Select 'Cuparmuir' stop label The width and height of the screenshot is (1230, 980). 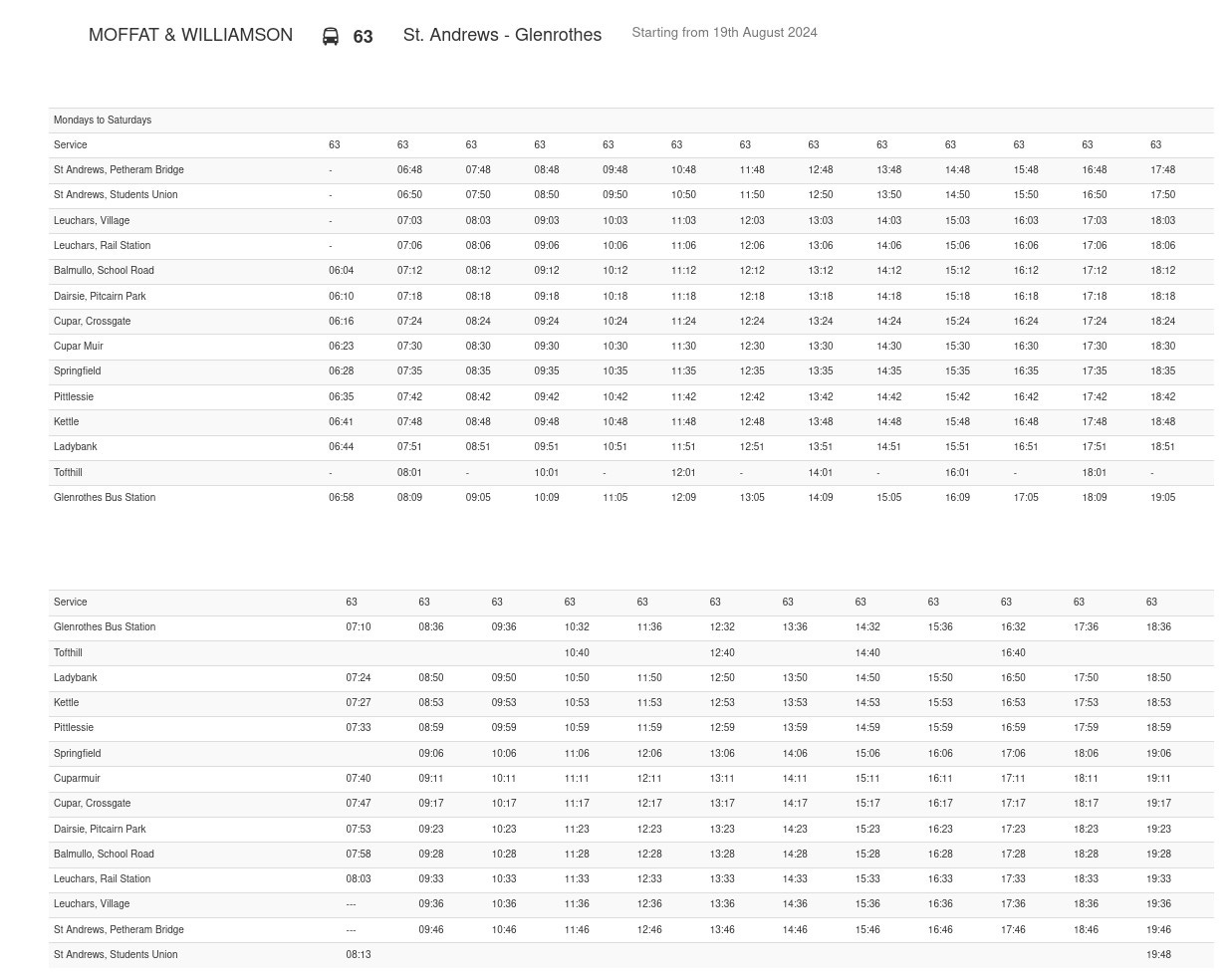coord(77,779)
